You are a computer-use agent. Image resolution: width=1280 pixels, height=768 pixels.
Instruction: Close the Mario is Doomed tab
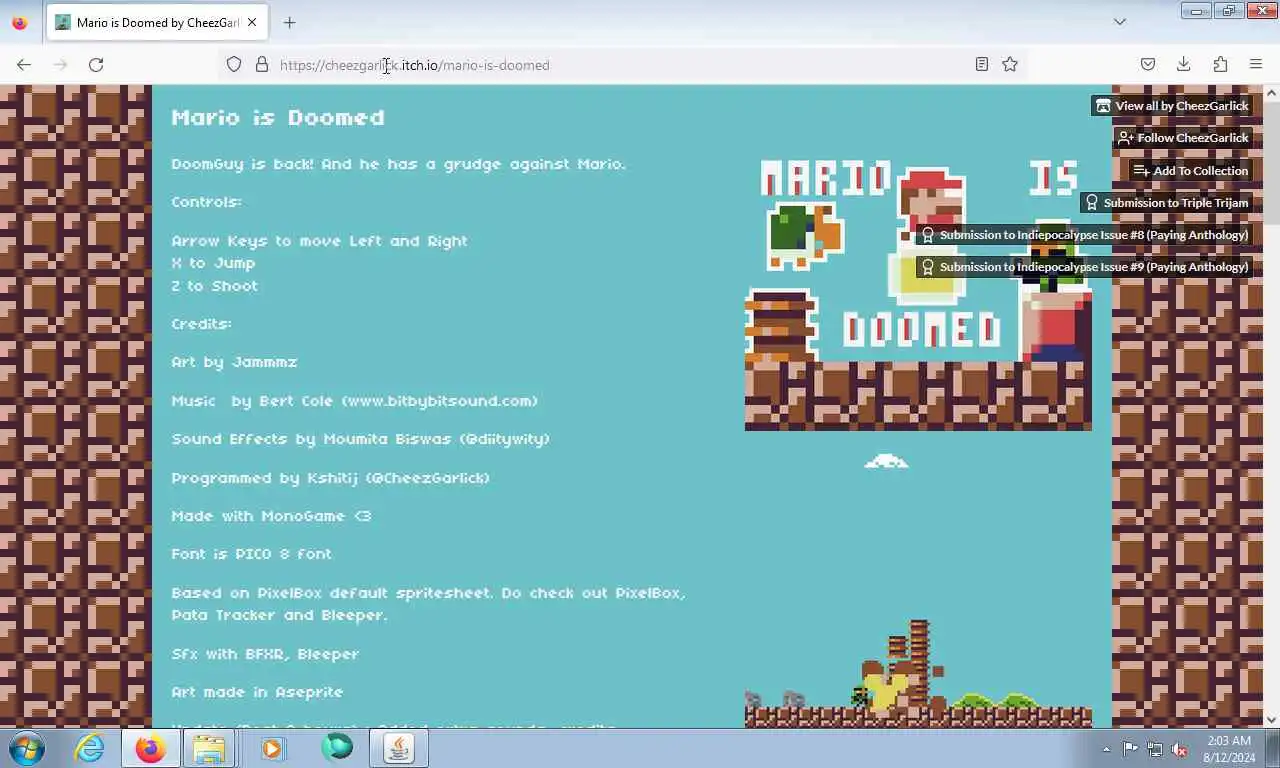click(x=252, y=22)
